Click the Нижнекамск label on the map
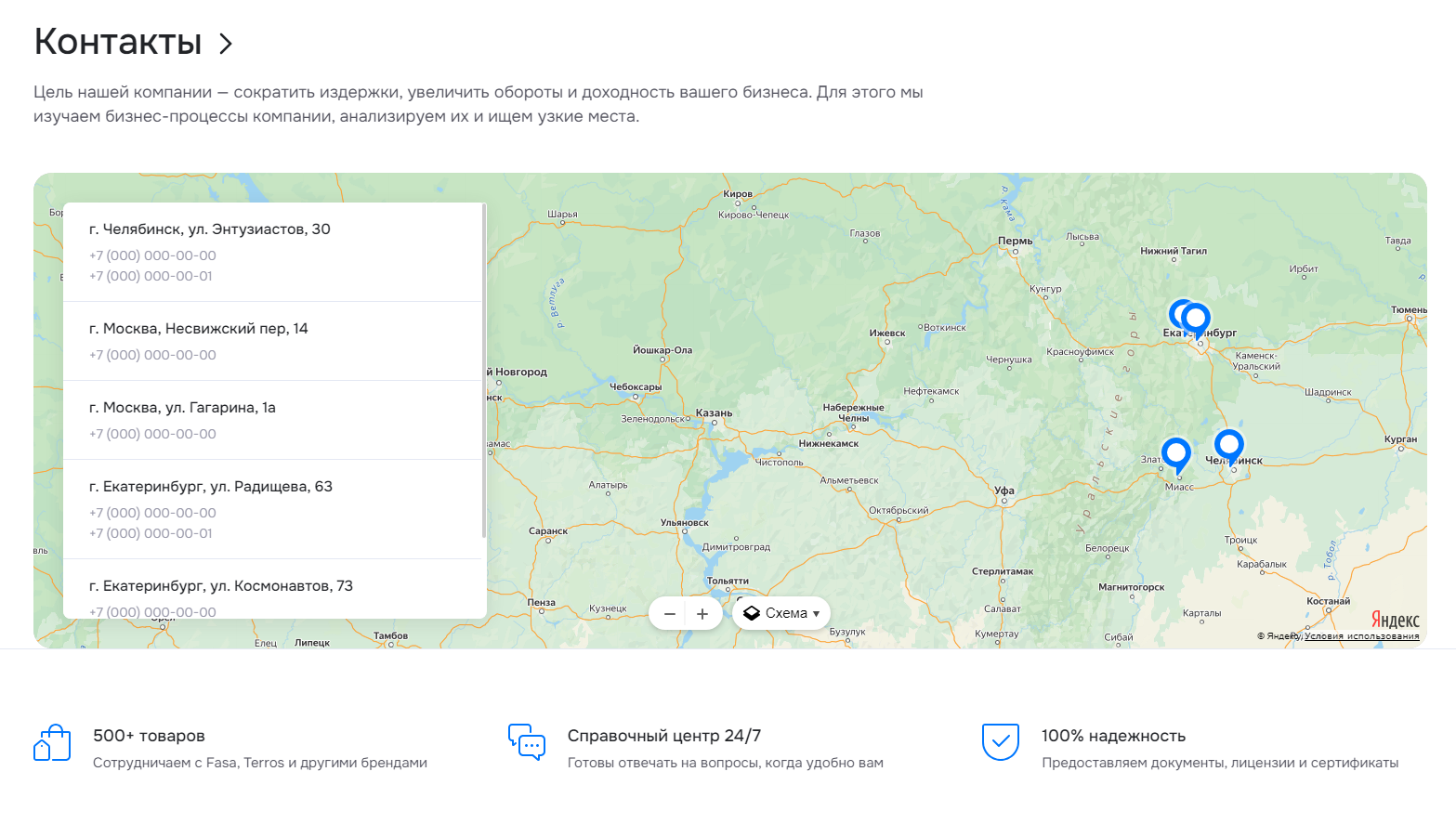This screenshot has height=824, width=1456. point(829,444)
